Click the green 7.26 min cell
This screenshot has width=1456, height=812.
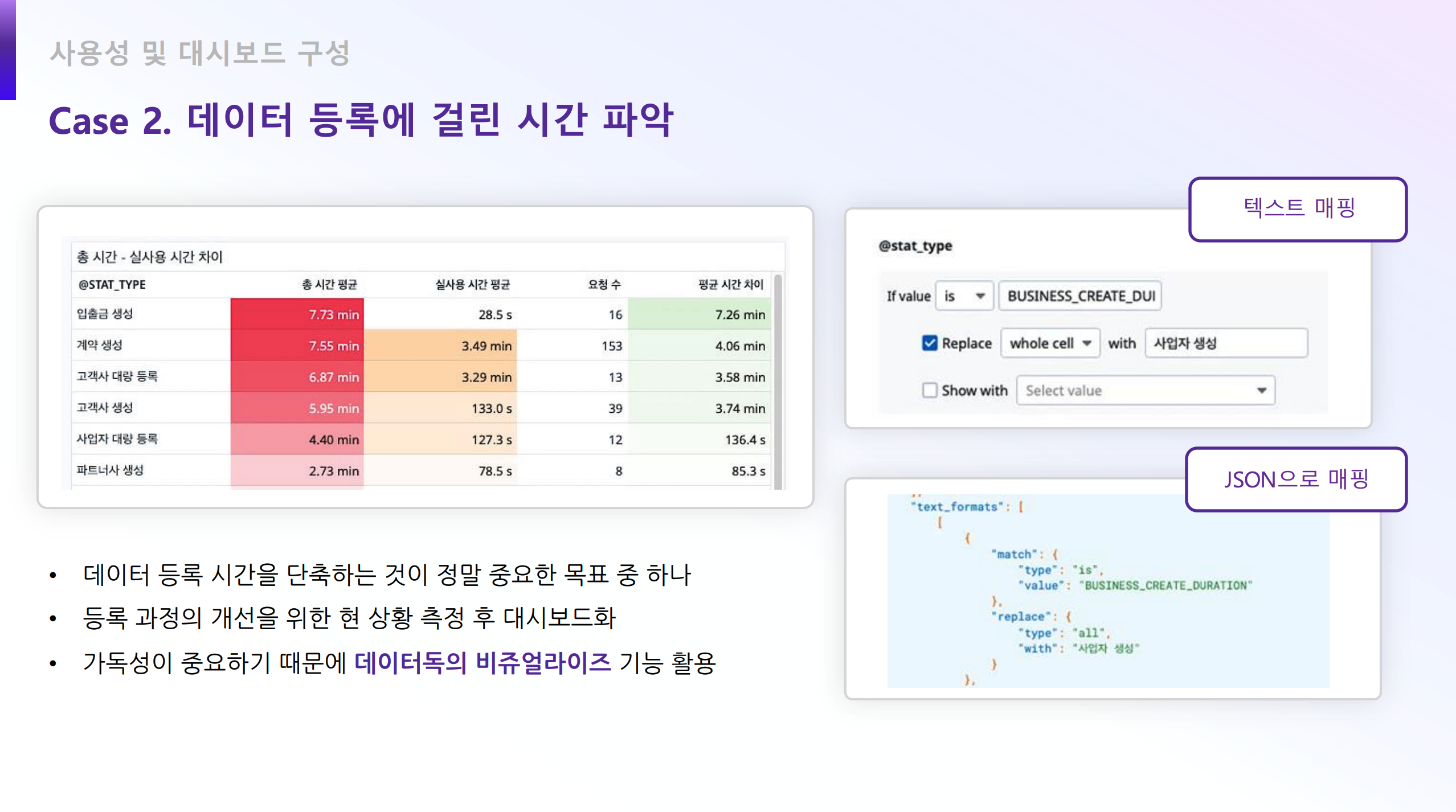(700, 314)
